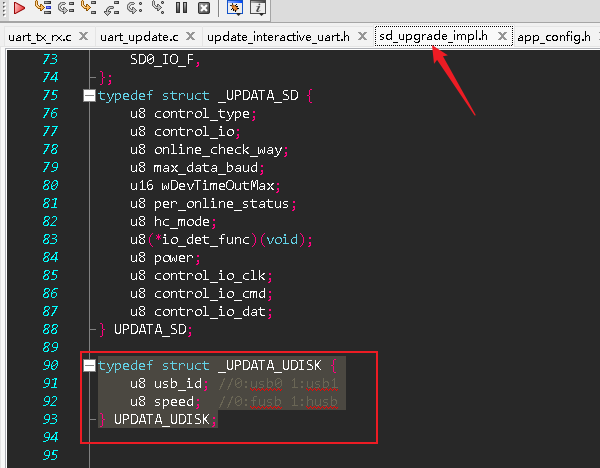Close the uart_update.c tab
The image size is (600, 468).
[x=190, y=36]
